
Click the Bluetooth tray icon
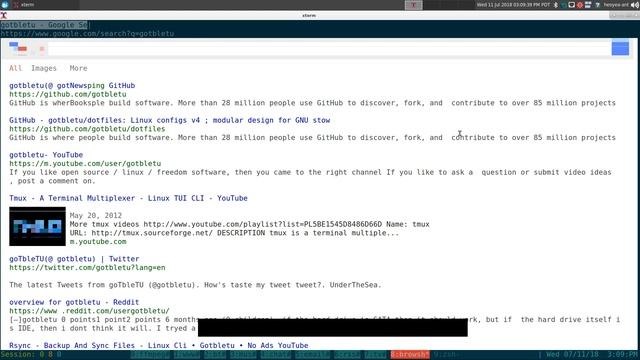point(556,5)
